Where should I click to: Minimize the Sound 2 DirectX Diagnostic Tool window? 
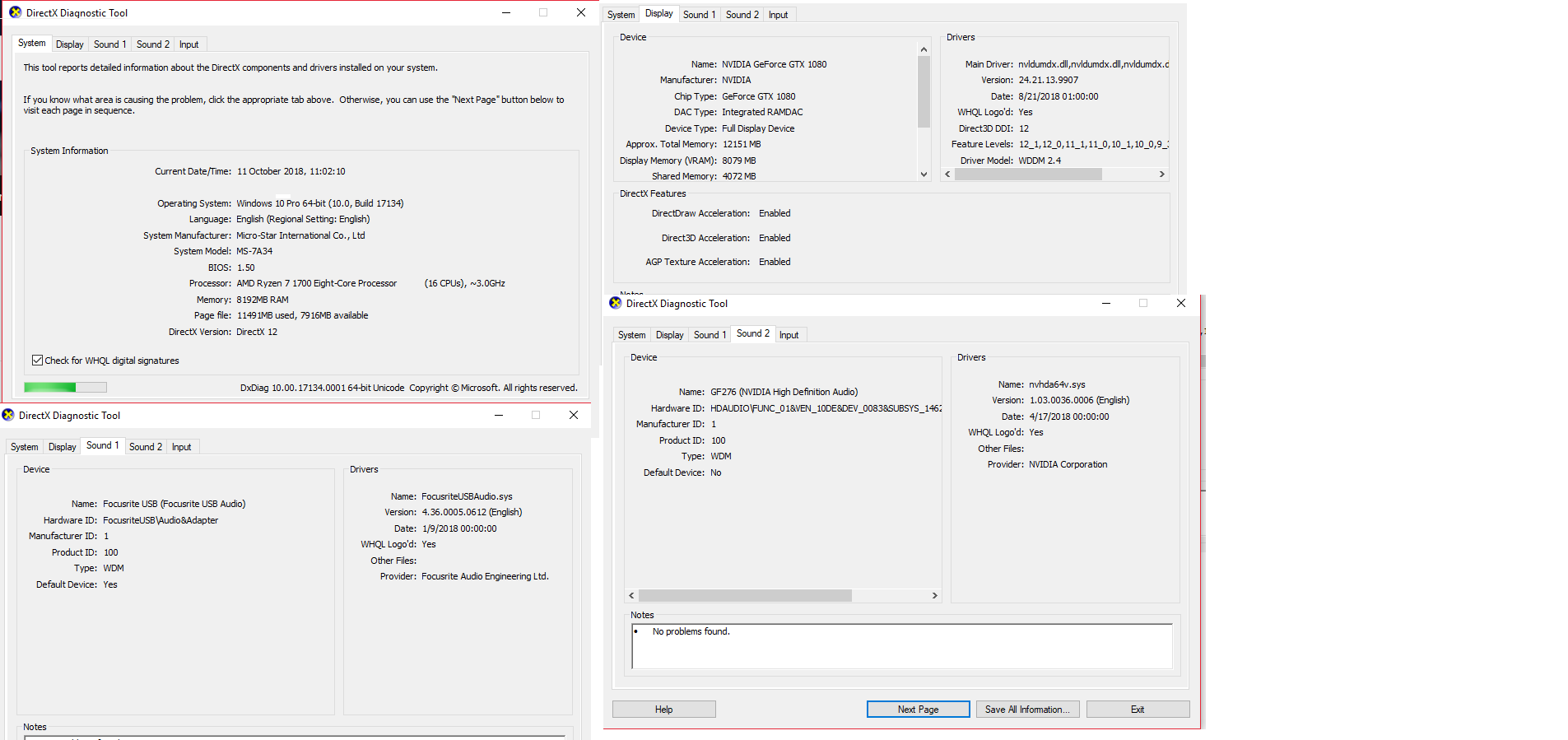(1106, 303)
